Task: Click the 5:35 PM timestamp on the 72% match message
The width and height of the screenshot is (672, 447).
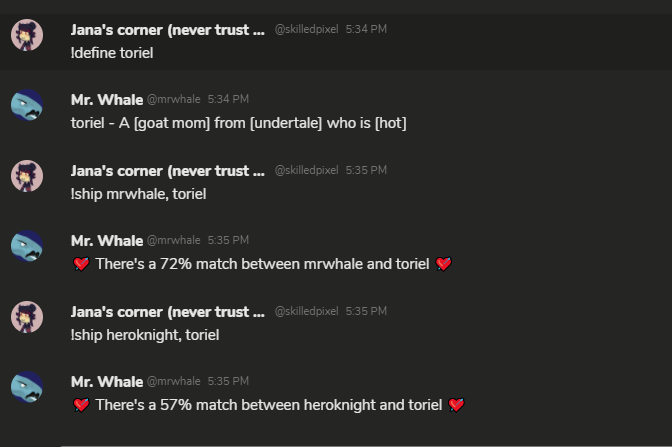Action: (228, 240)
